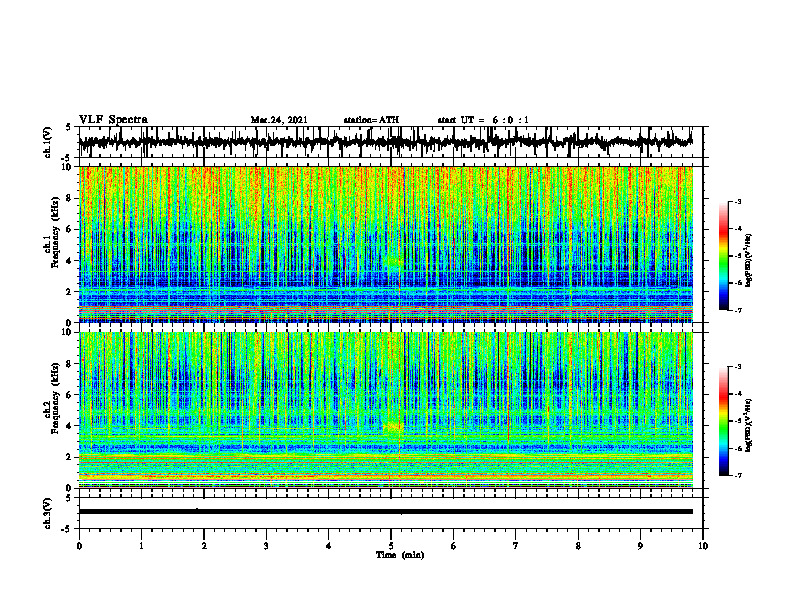The width and height of the screenshot is (792, 612).
Task: Select the ch.1 voltage waveform trace
Action: click(385, 142)
